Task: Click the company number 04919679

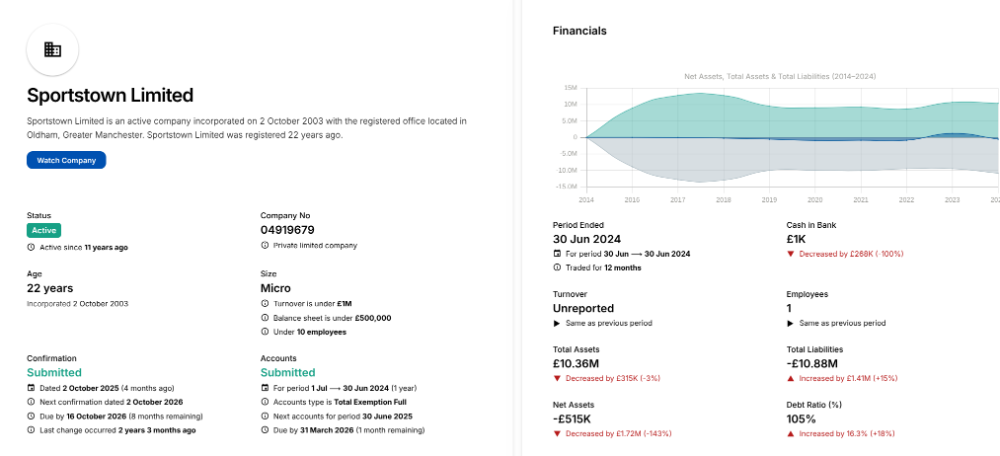Action: (x=288, y=230)
